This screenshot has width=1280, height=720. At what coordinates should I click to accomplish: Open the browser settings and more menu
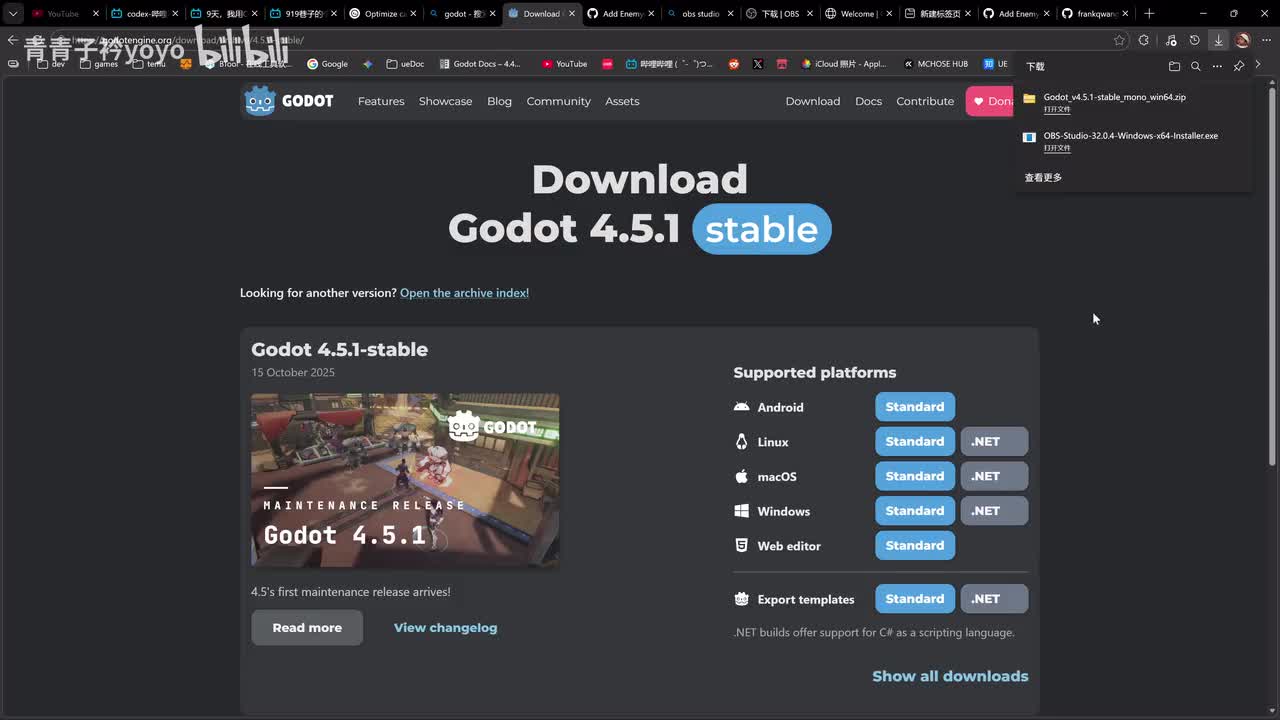click(x=1264, y=40)
